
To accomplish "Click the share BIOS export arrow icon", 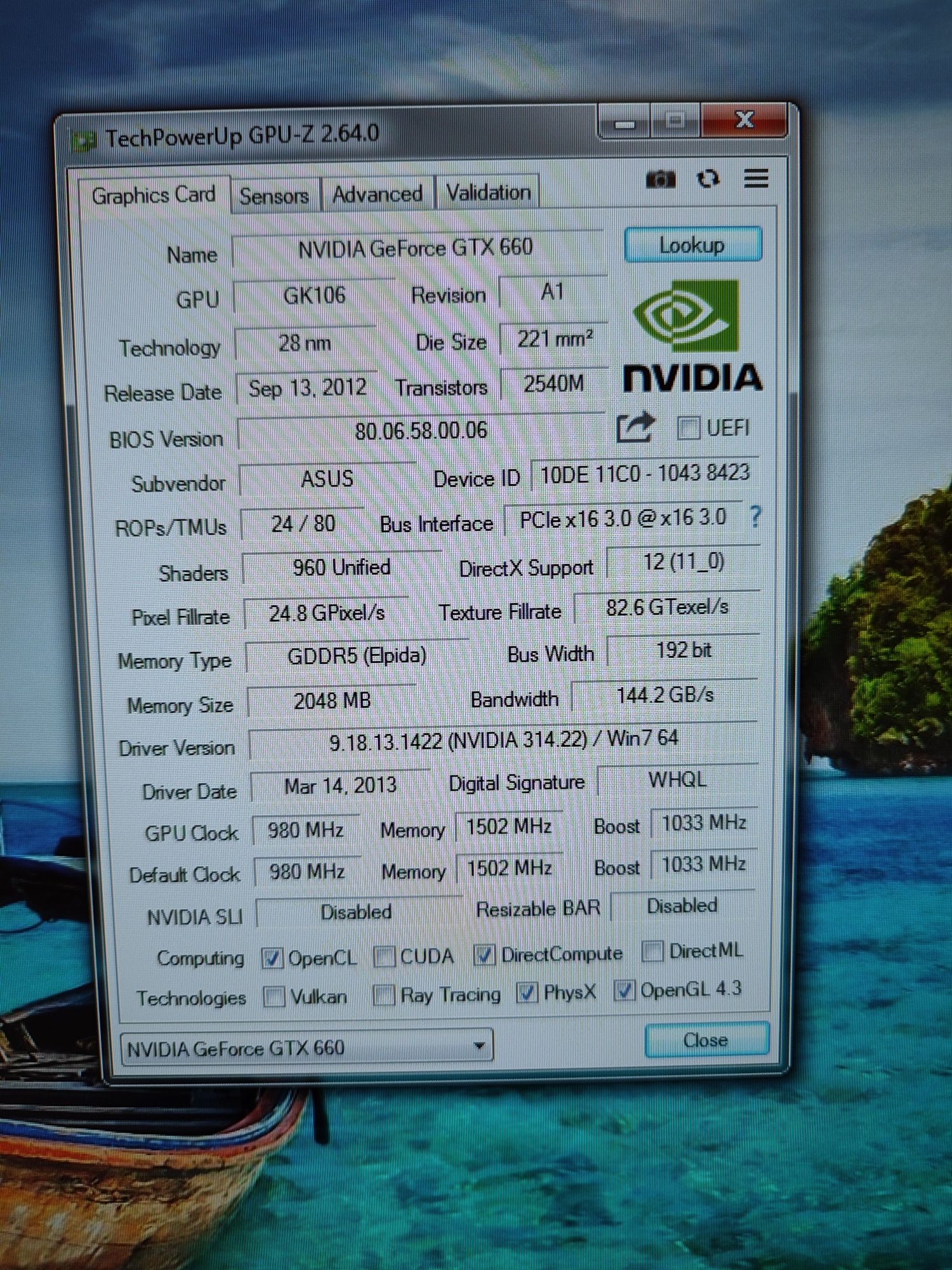I will (635, 427).
